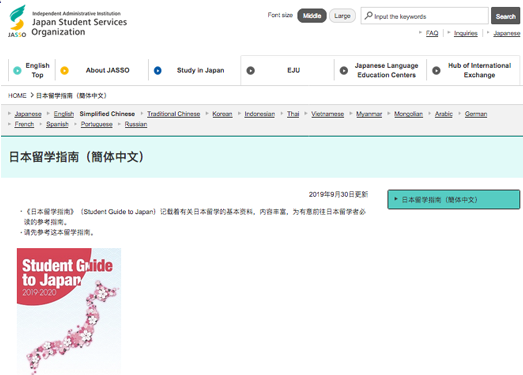Select Korean language version

(x=222, y=114)
